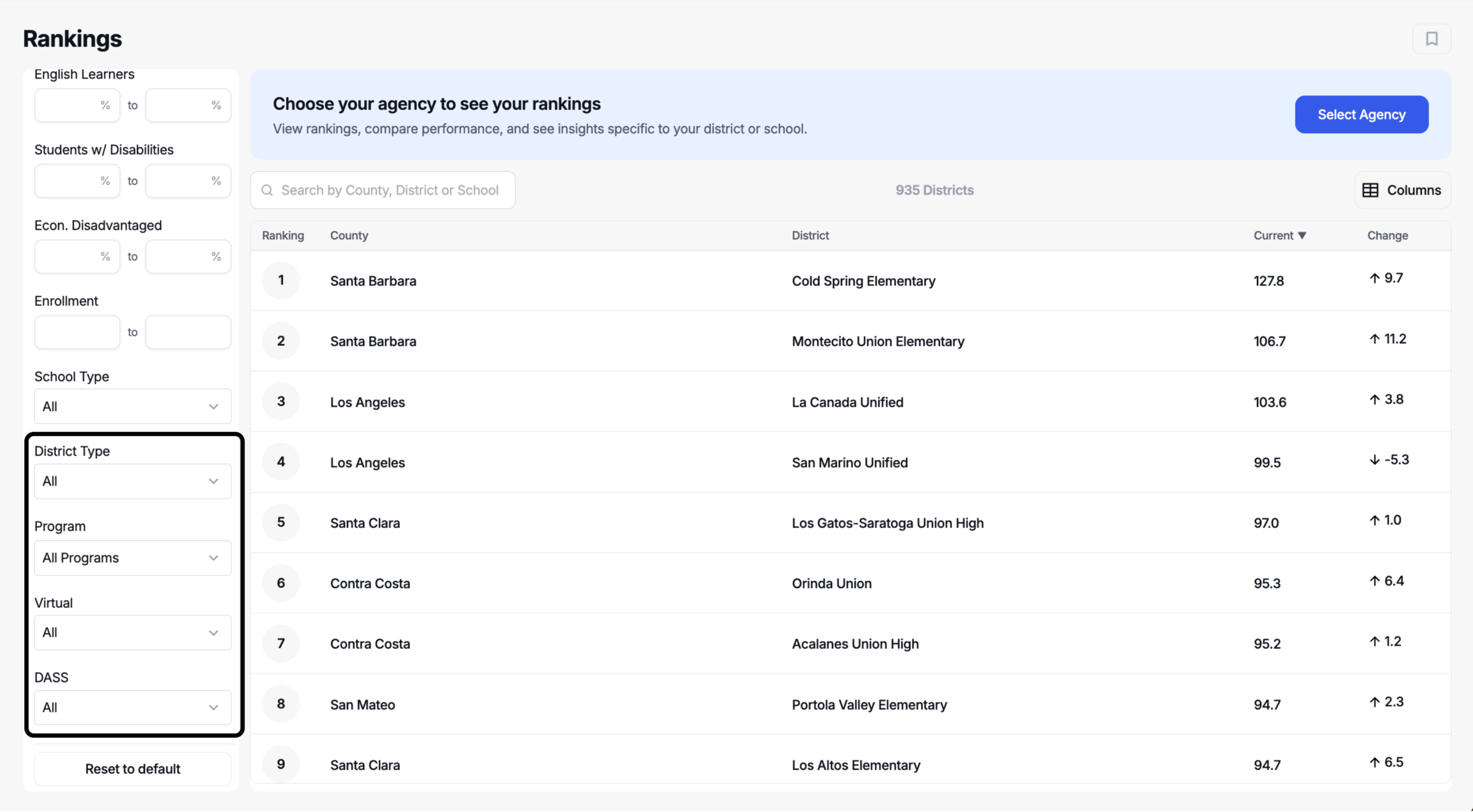The height and width of the screenshot is (812, 1473).
Task: Click the up arrow beside 11.2
Action: [1375, 339]
